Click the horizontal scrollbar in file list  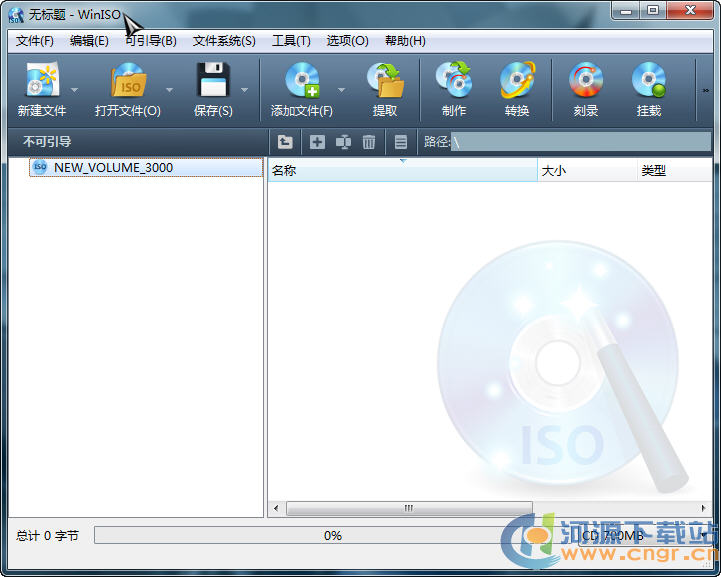point(408,508)
